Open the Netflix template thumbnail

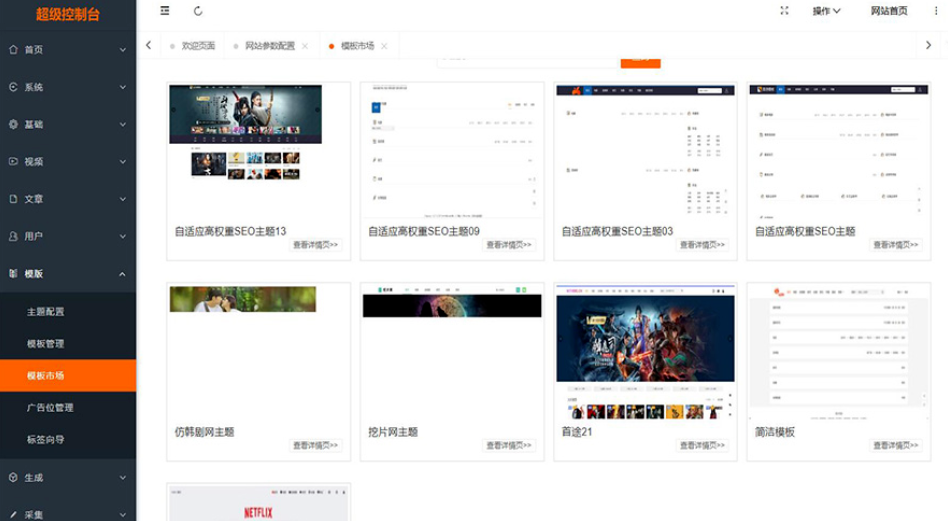[259, 503]
